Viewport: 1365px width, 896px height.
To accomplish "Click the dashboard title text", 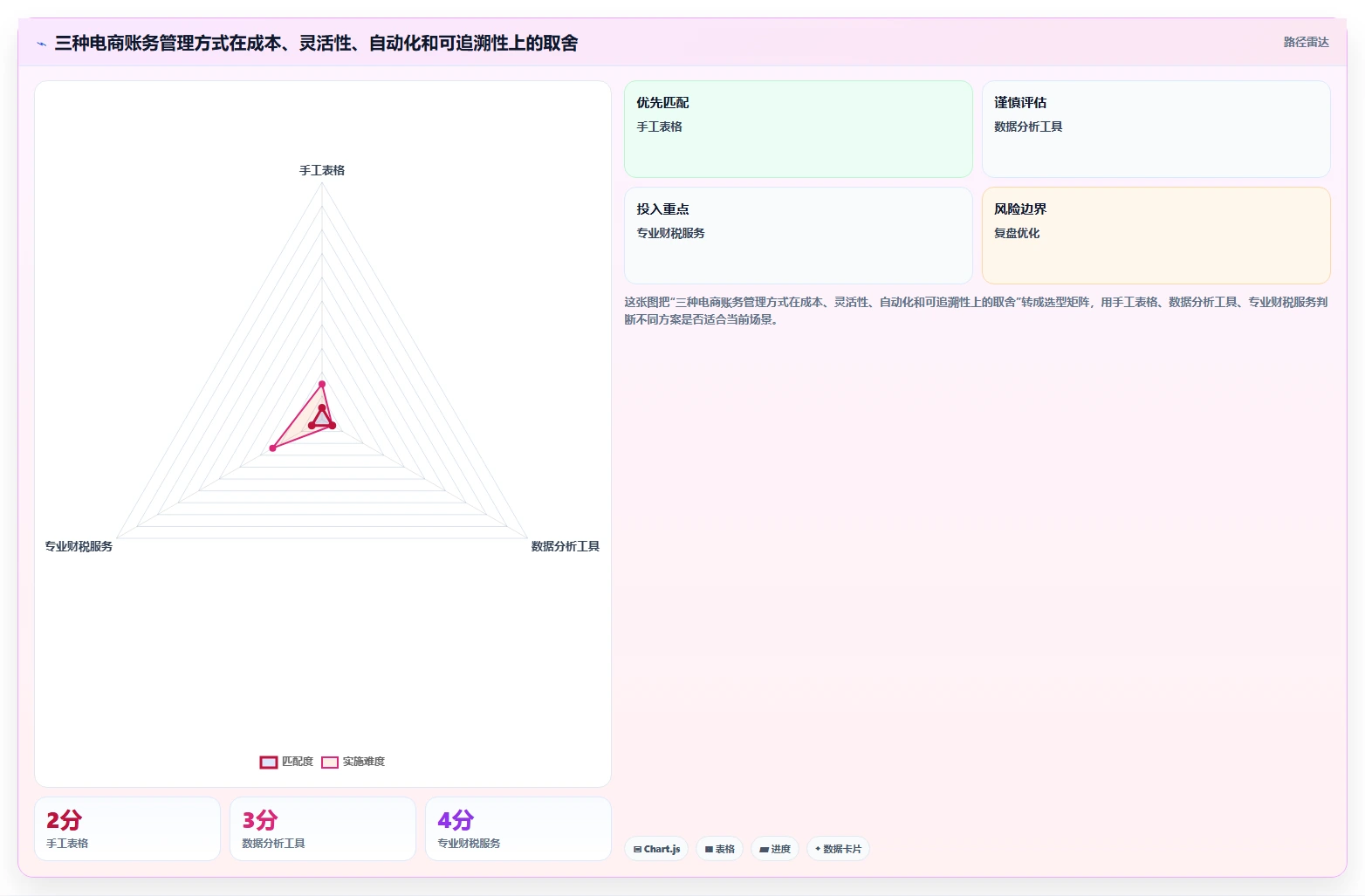I will (x=316, y=43).
